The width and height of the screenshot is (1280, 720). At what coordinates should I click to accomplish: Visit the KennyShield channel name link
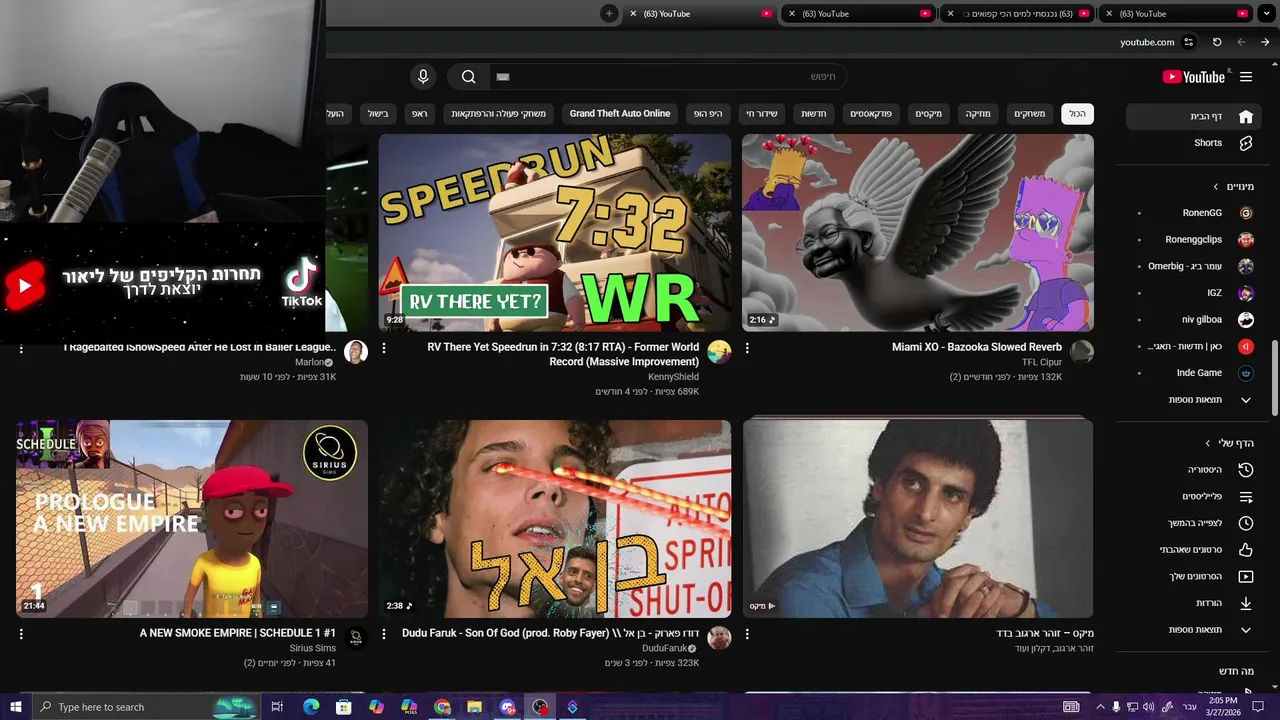673,377
